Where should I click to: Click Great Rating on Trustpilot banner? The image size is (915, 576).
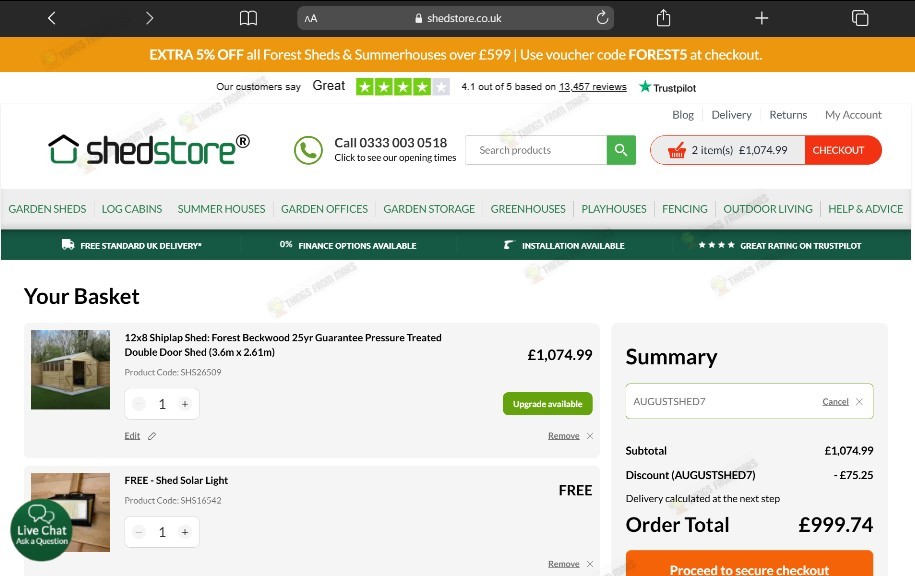tap(780, 245)
